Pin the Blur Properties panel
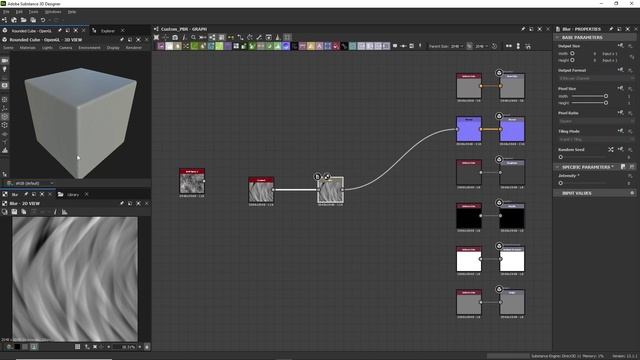 (611, 29)
